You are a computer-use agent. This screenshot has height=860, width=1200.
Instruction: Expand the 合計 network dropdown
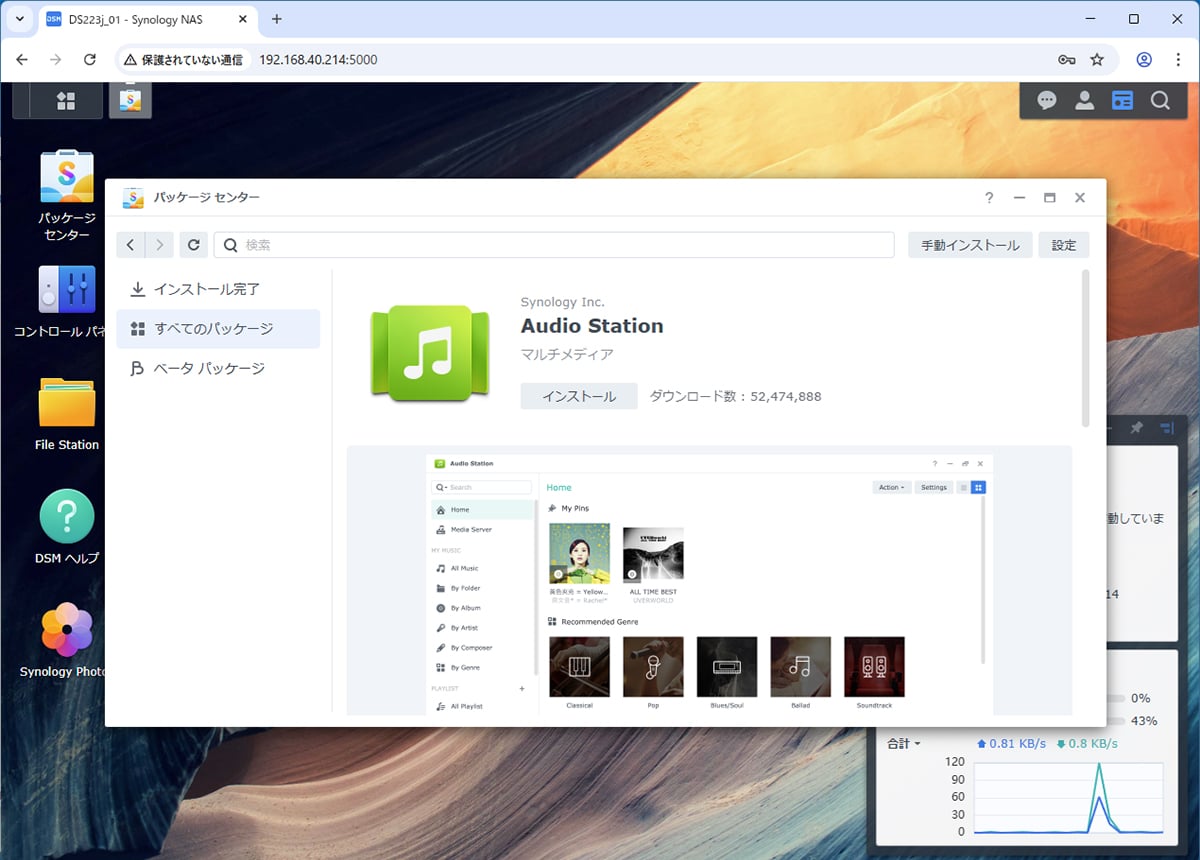(x=903, y=744)
